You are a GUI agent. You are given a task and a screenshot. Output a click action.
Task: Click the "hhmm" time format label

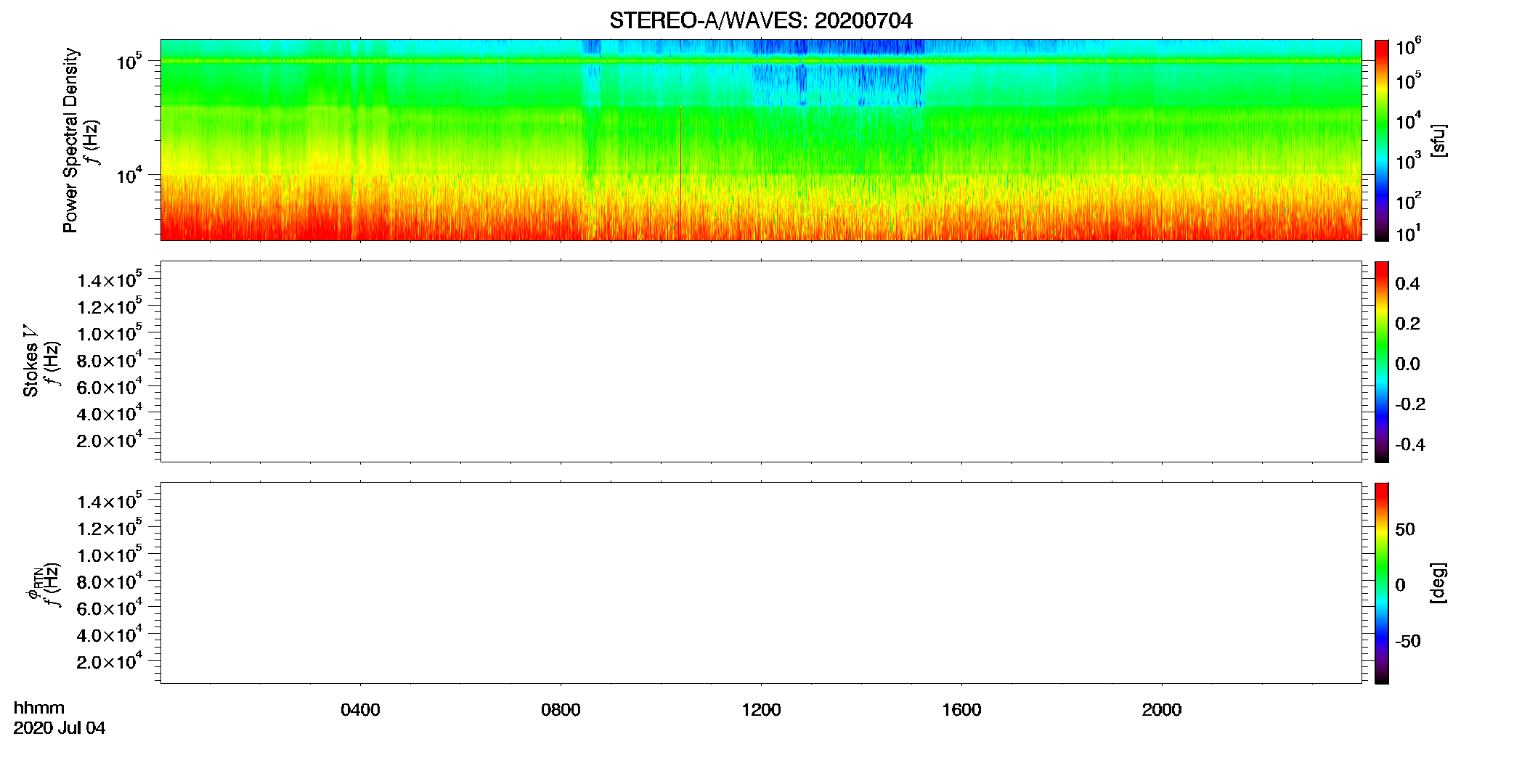coord(39,708)
